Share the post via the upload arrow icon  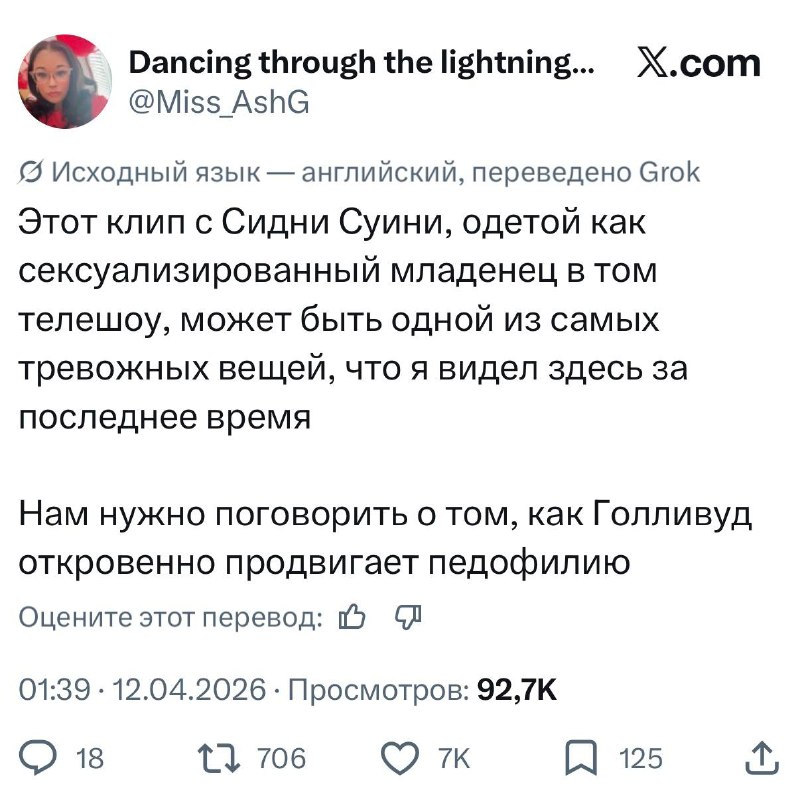tap(761, 758)
